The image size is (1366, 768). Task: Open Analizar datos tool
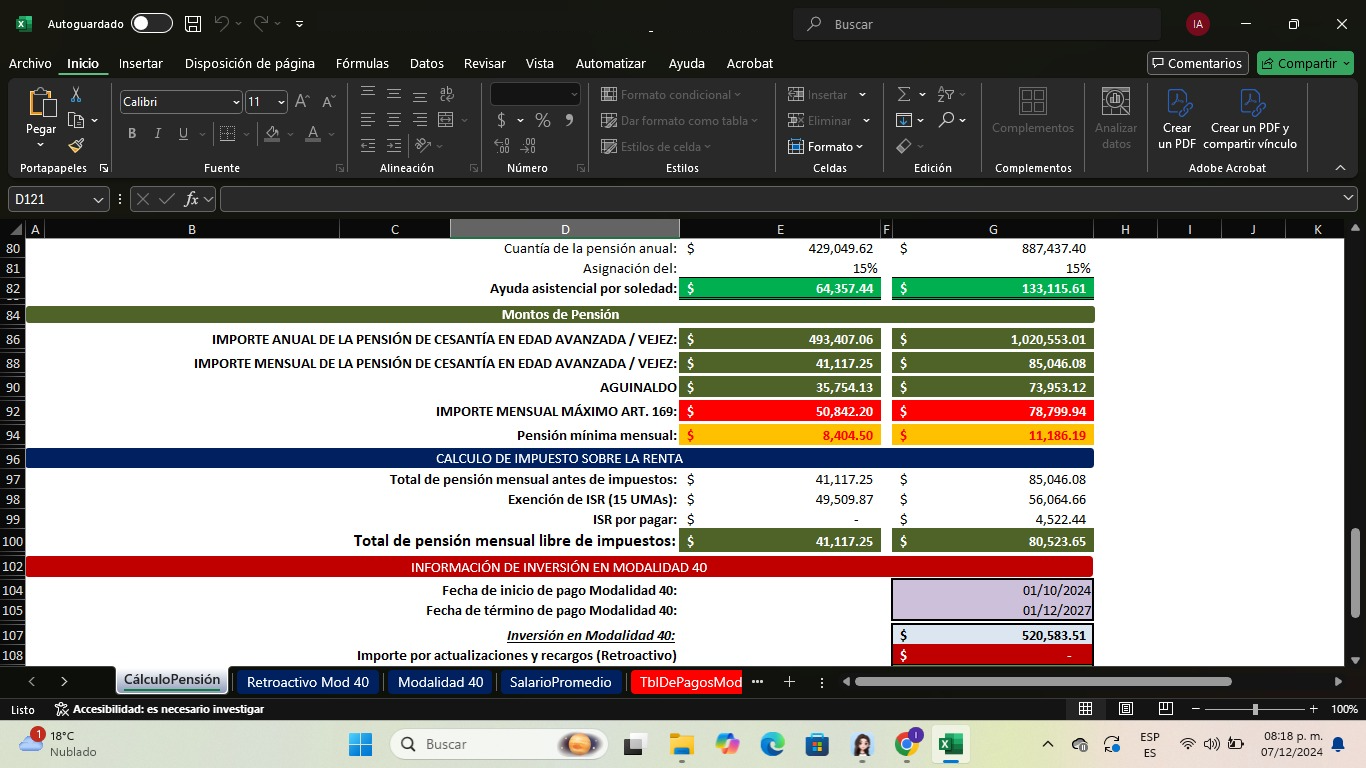1115,118
